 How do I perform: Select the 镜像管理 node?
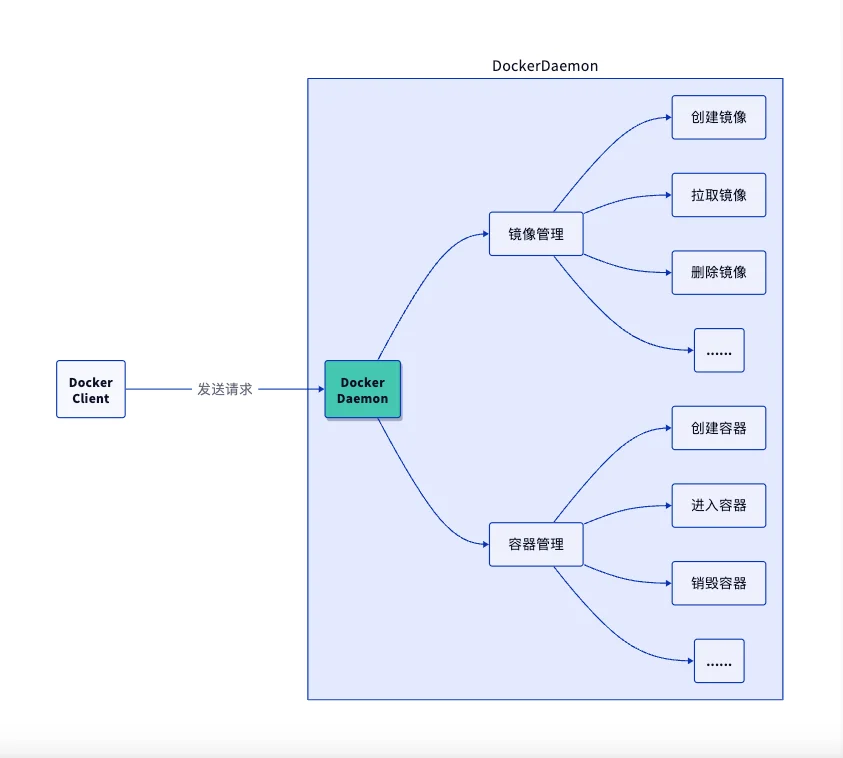tap(536, 234)
